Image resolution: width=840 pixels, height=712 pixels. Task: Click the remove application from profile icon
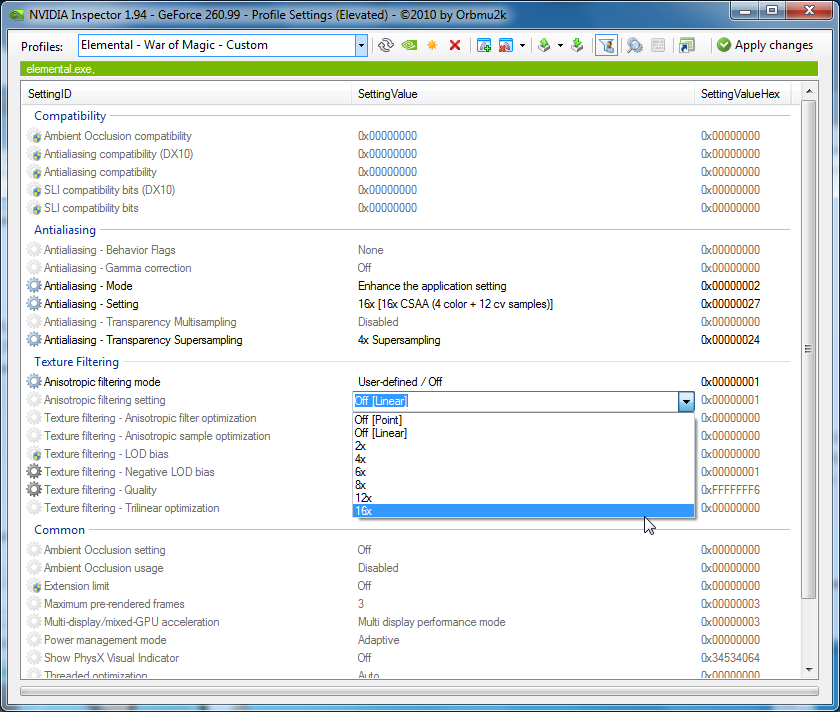(506, 45)
